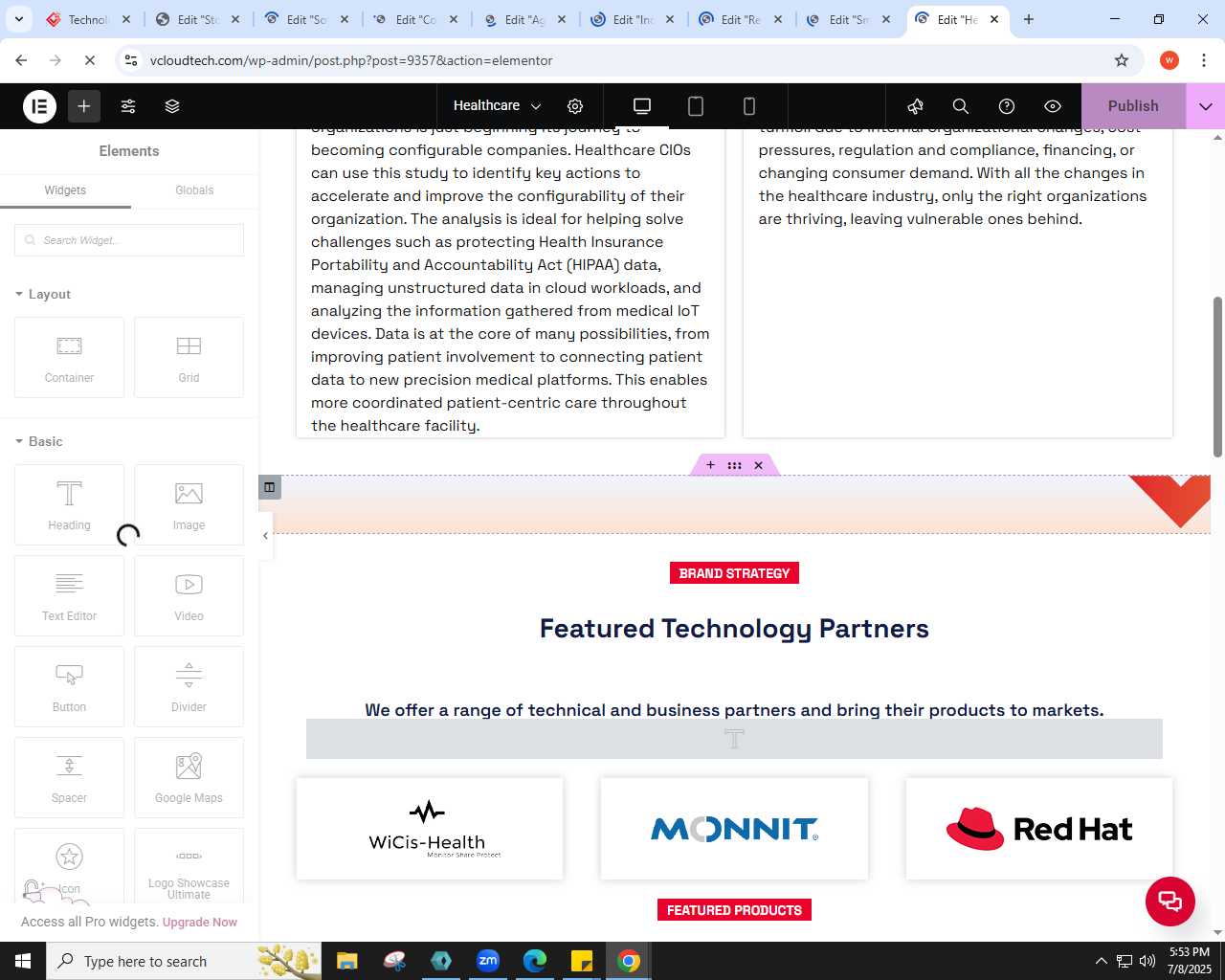Select the Container widget

(x=69, y=357)
